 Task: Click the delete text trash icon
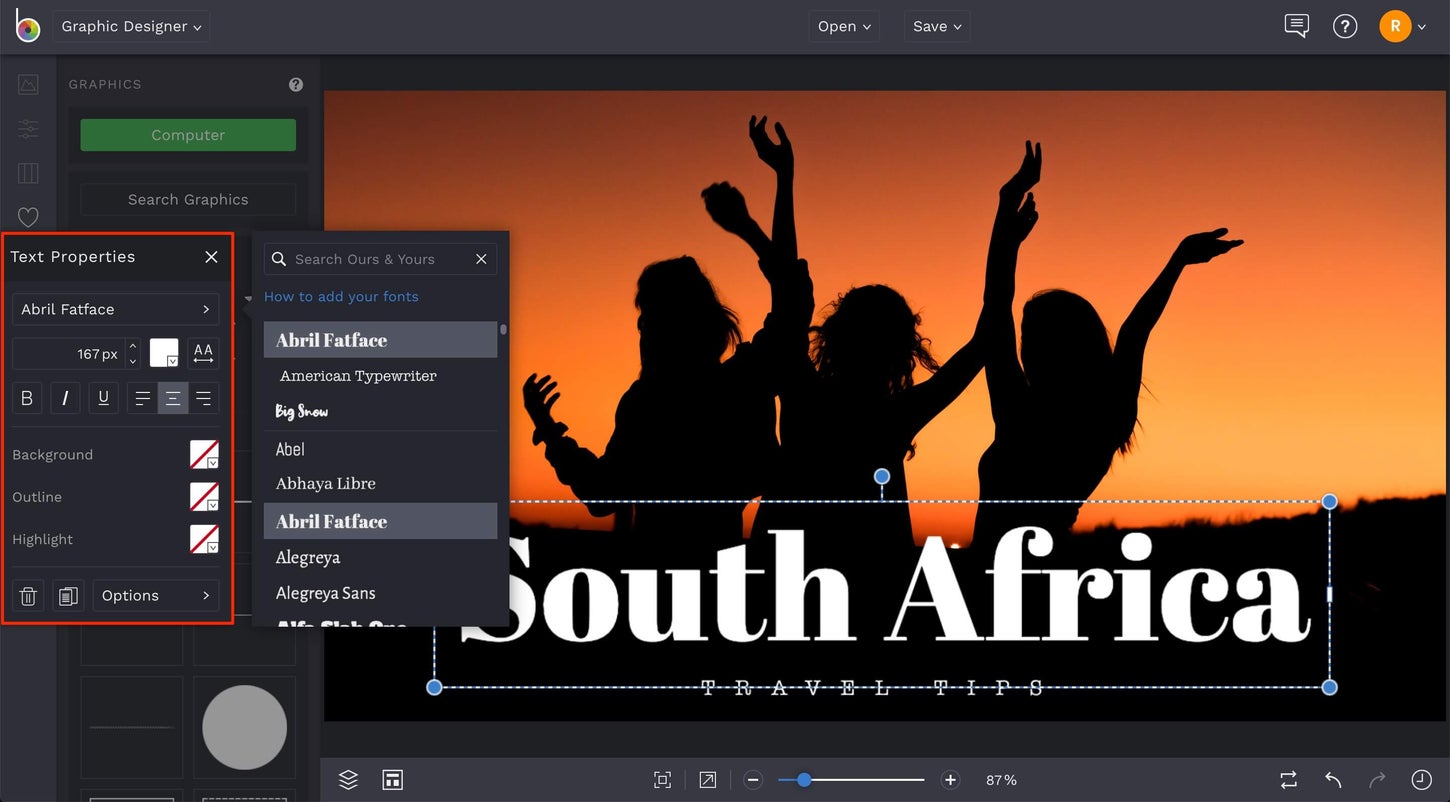coord(28,596)
